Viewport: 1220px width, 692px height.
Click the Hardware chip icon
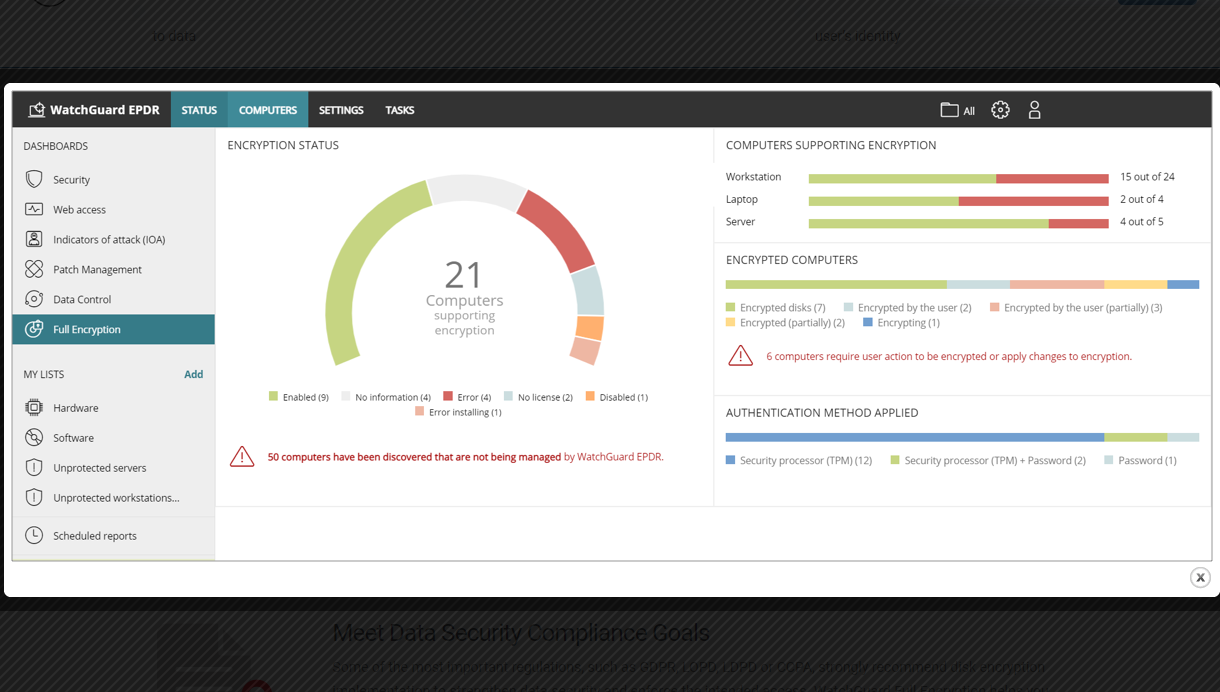tap(34, 408)
